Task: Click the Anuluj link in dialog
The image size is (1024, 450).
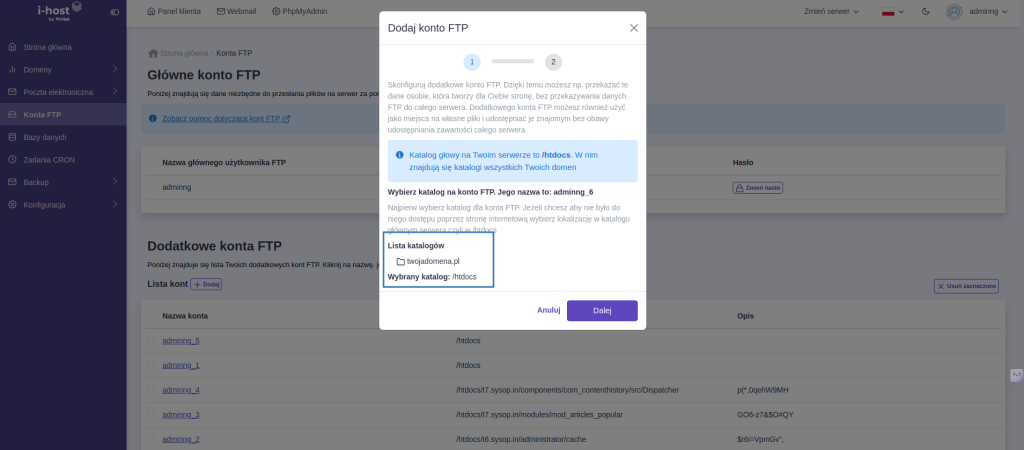Action: click(549, 310)
